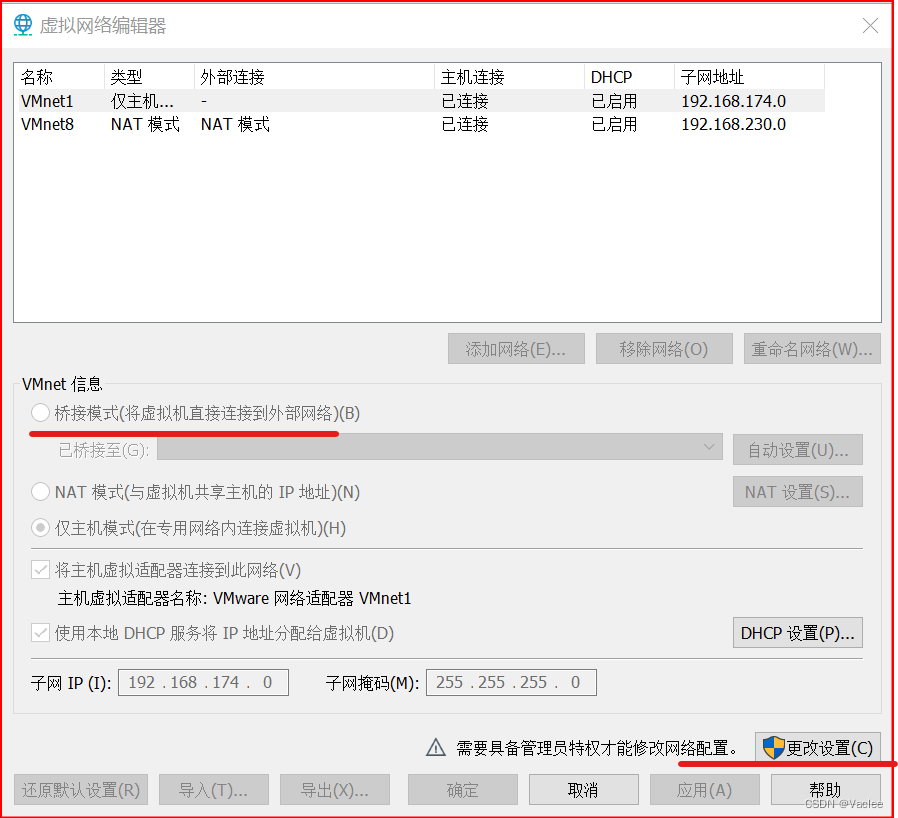898x818 pixels.
Task: Click the warning triangle icon beside admin notice
Action: click(436, 748)
